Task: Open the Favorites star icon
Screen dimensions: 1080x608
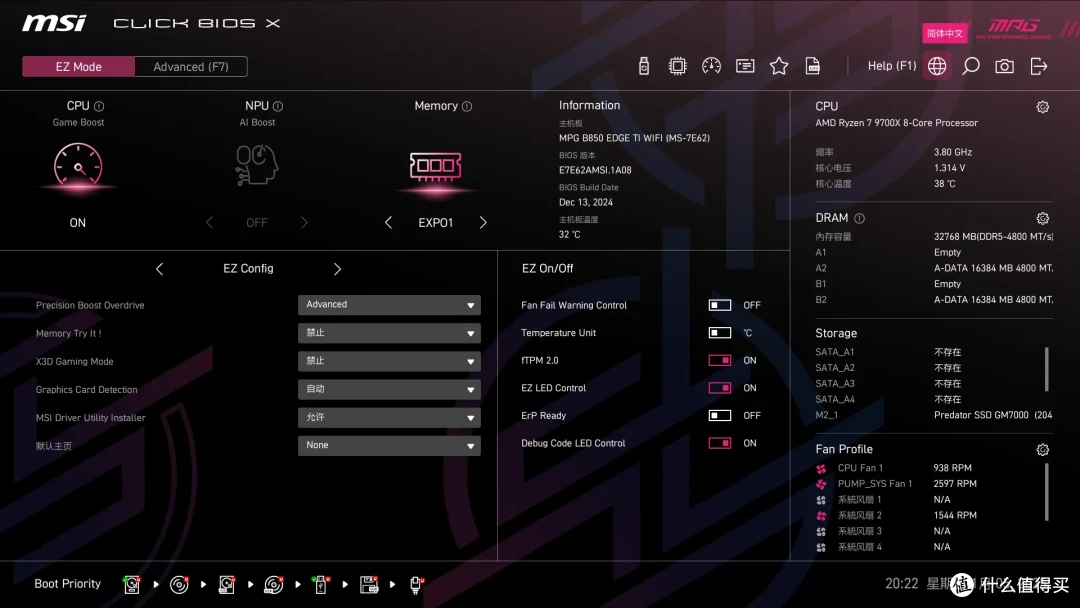Action: (x=778, y=66)
